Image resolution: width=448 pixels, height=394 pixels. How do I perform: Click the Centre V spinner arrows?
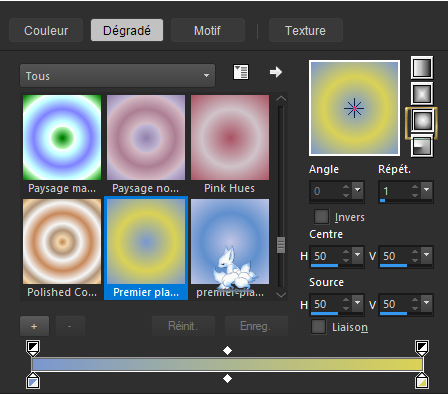(x=415, y=256)
